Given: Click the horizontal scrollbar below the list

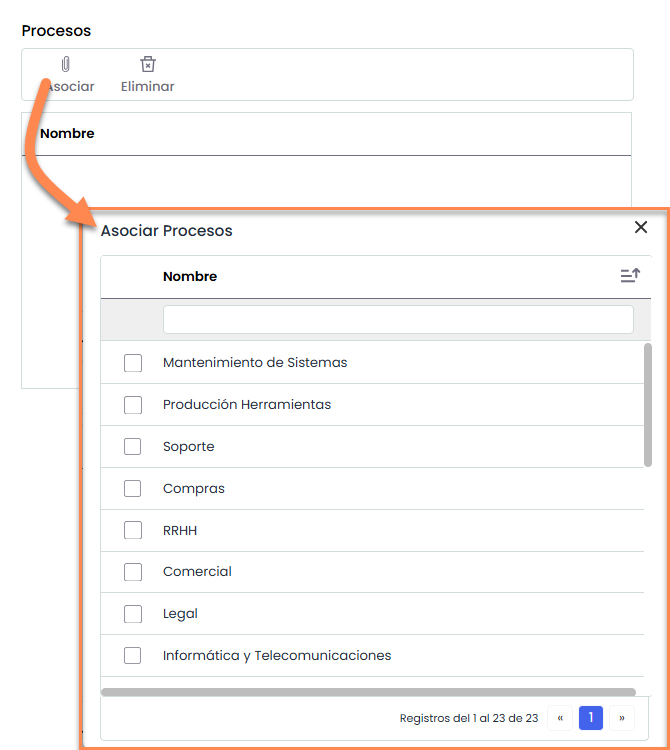Looking at the screenshot, I should 368,691.
